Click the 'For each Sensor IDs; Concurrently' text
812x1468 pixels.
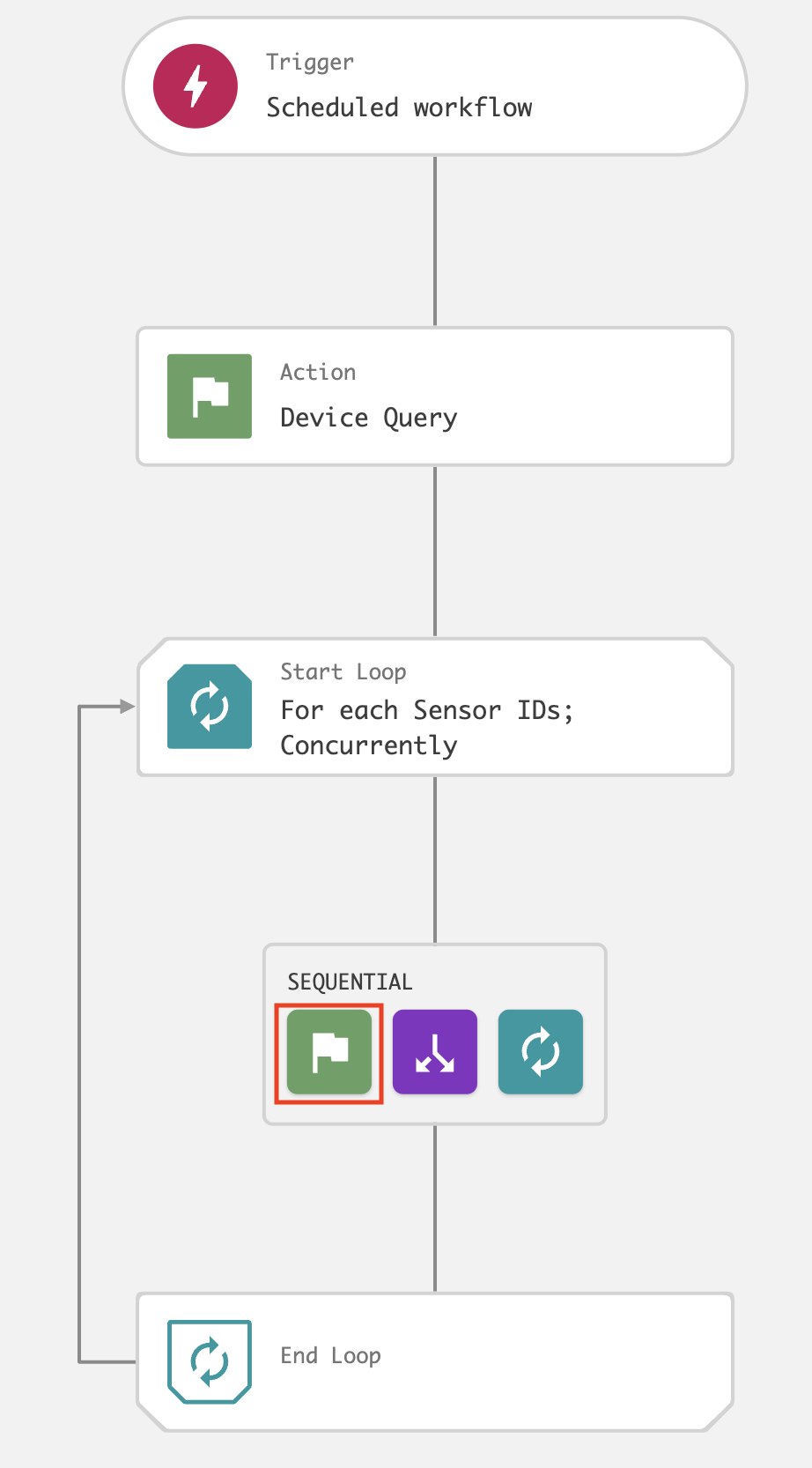pyautogui.click(x=426, y=728)
